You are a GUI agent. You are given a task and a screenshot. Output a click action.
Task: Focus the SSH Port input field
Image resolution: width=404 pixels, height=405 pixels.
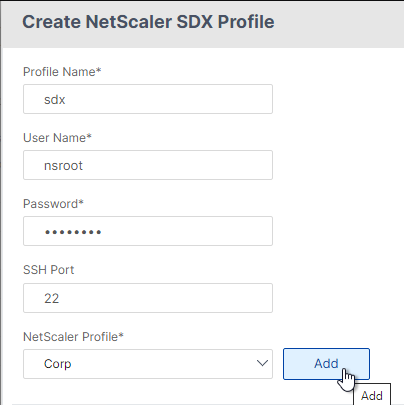[148, 298]
